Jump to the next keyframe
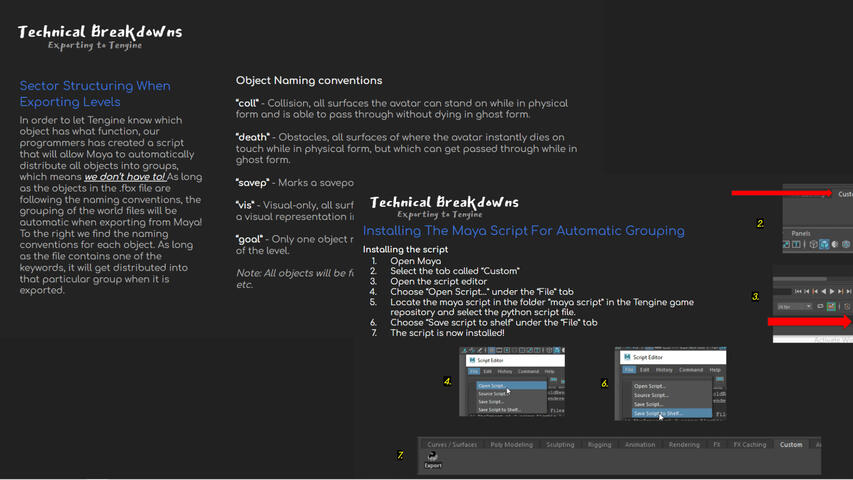Screen dimensions: 853x480 pos(840,292)
